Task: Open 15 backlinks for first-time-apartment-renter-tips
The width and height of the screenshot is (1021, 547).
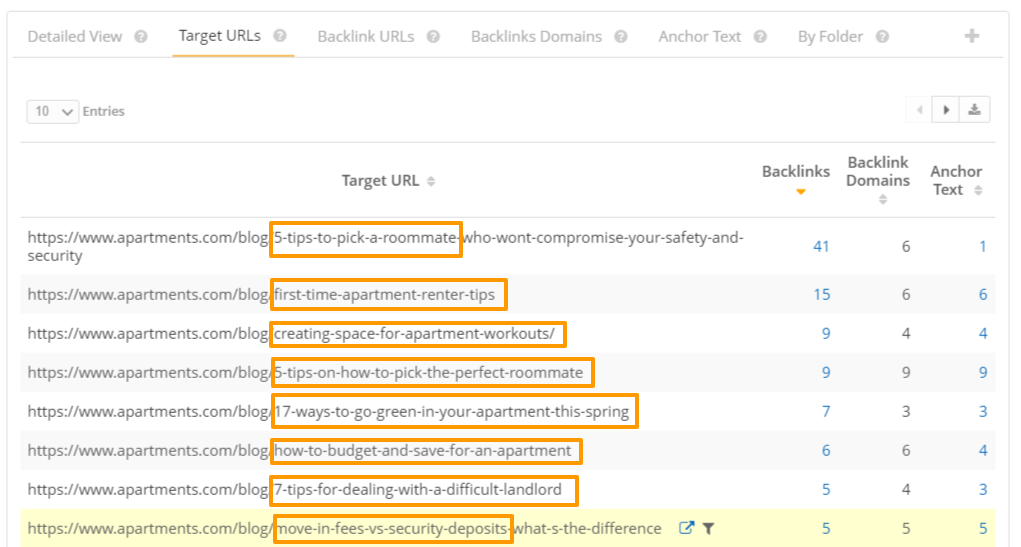Action: click(821, 294)
